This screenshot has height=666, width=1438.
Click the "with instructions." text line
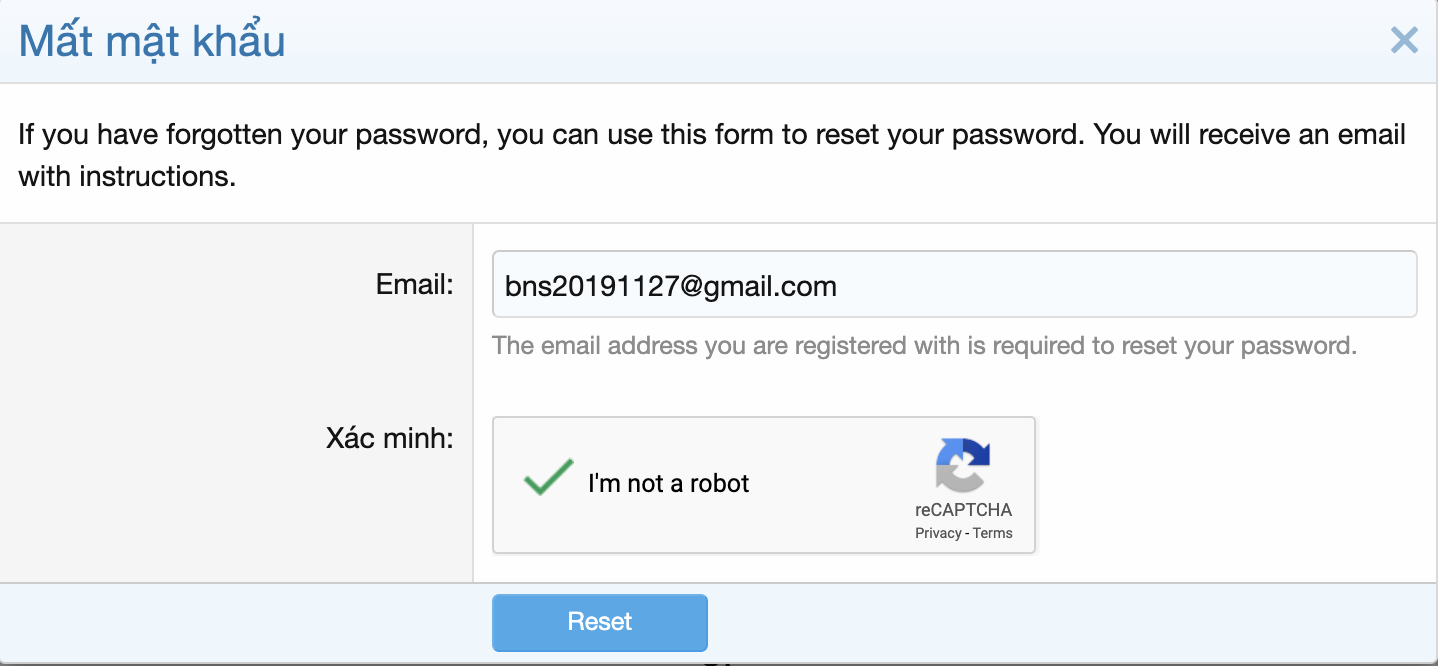(x=127, y=177)
